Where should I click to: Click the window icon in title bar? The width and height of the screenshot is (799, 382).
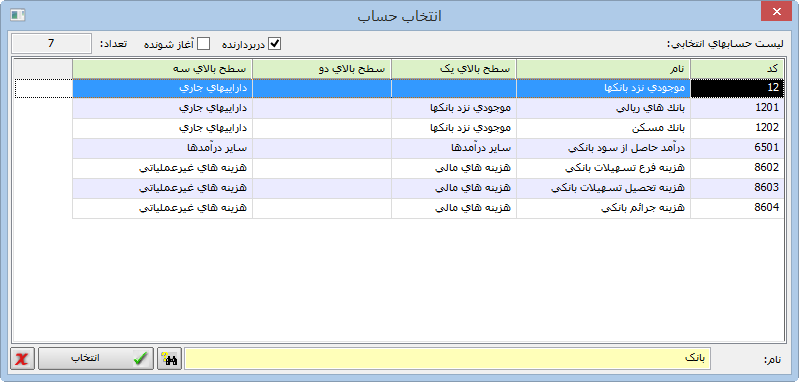point(18,15)
